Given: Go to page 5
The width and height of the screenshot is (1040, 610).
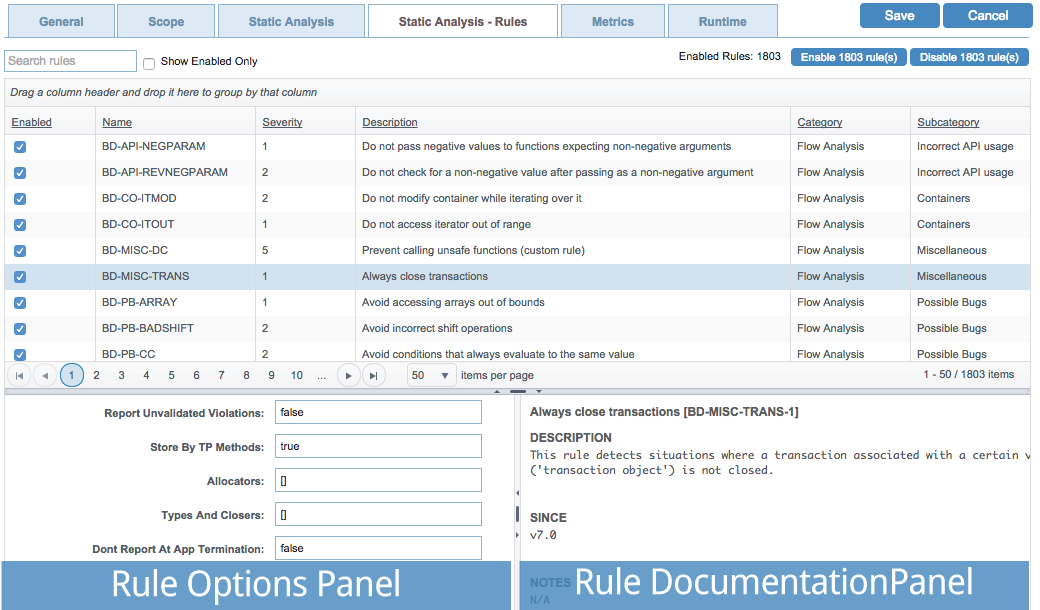Looking at the screenshot, I should 171,375.
